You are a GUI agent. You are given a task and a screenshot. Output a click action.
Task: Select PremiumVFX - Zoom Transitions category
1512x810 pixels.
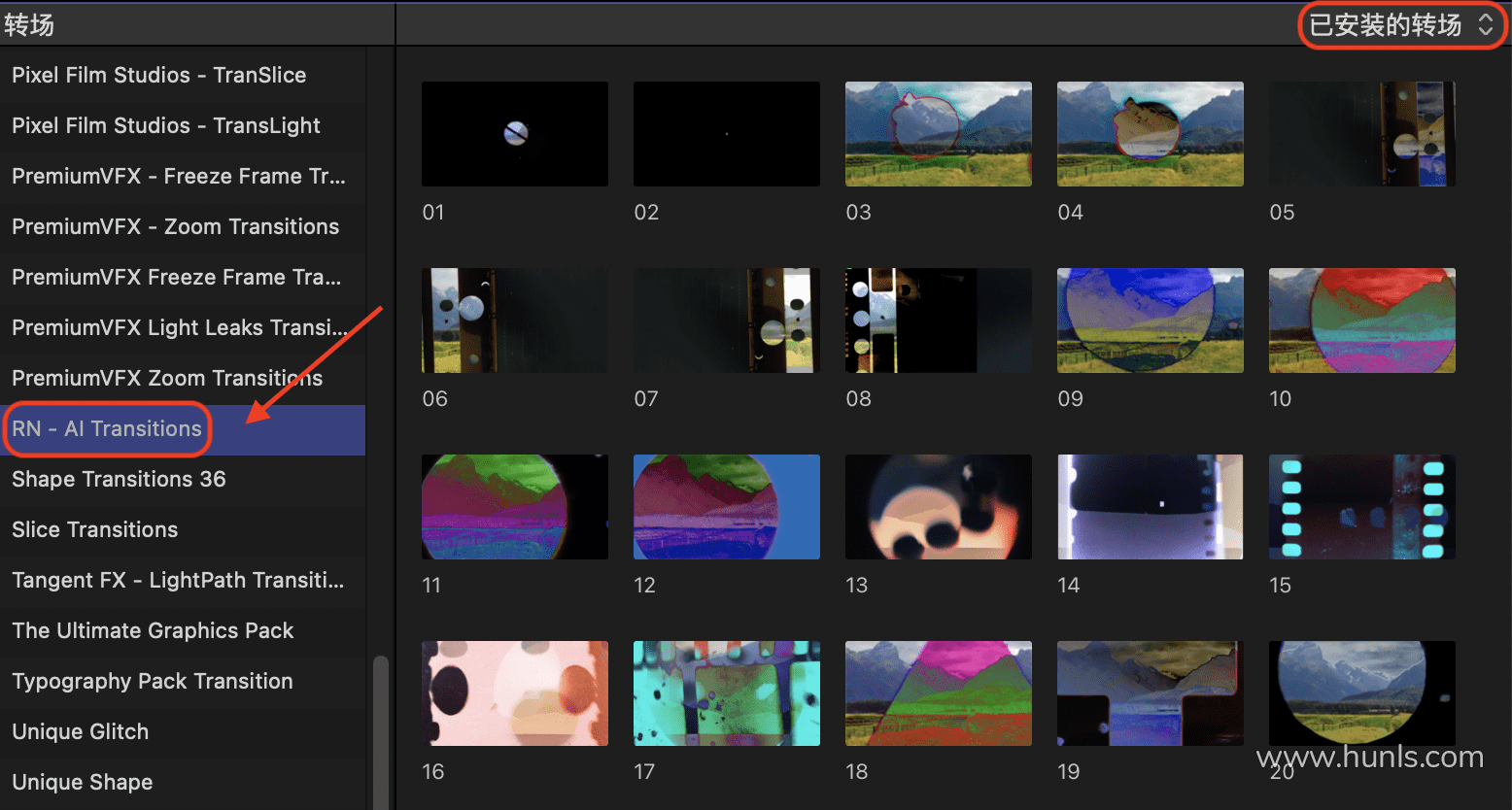pyautogui.click(x=183, y=227)
